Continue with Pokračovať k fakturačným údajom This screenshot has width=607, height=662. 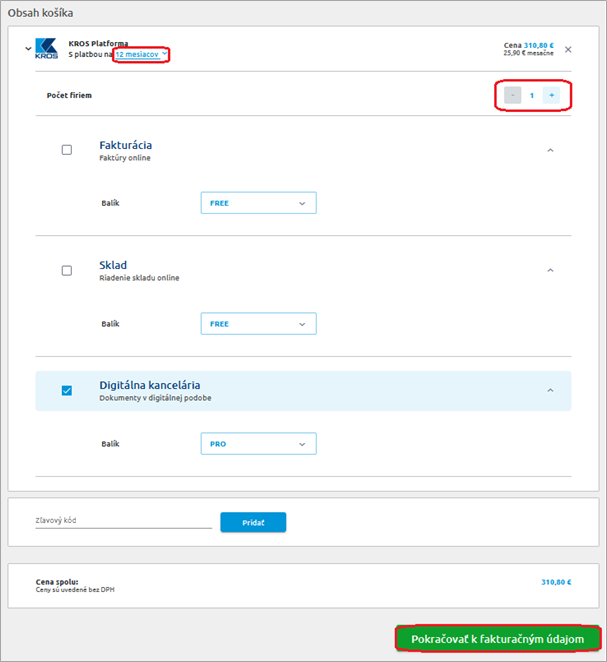point(498,639)
